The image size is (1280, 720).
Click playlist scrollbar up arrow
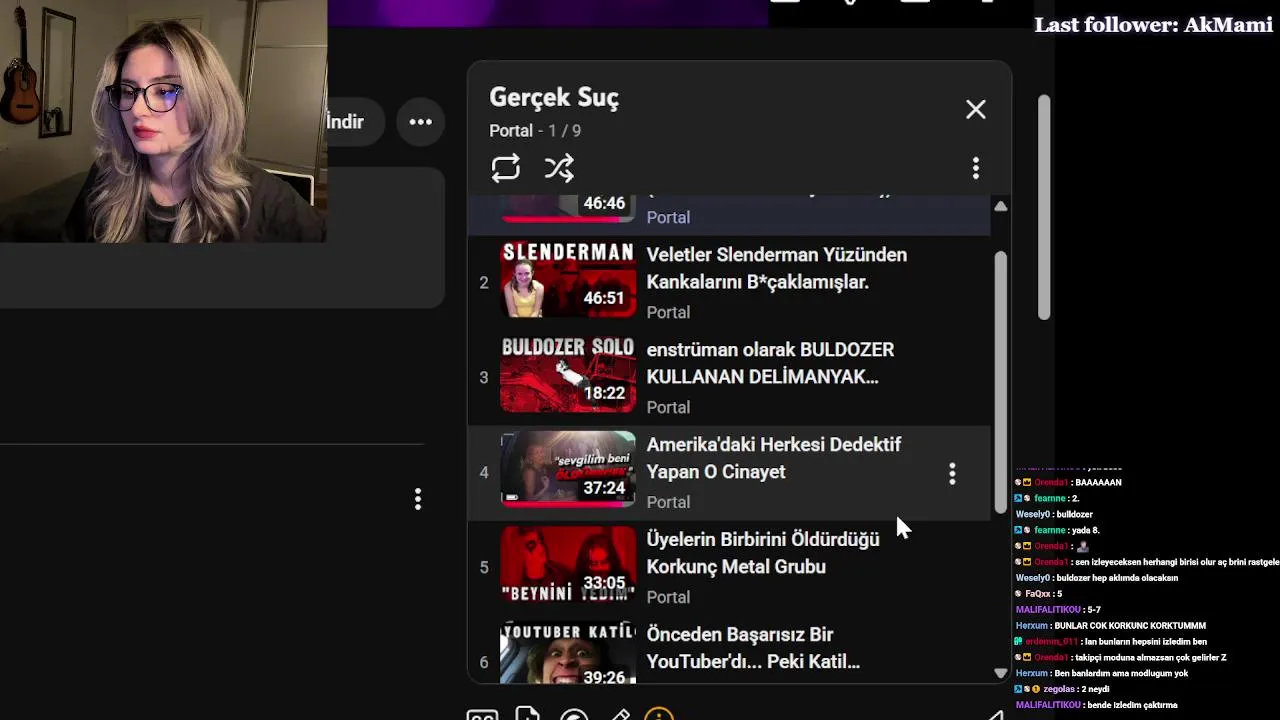click(1000, 206)
